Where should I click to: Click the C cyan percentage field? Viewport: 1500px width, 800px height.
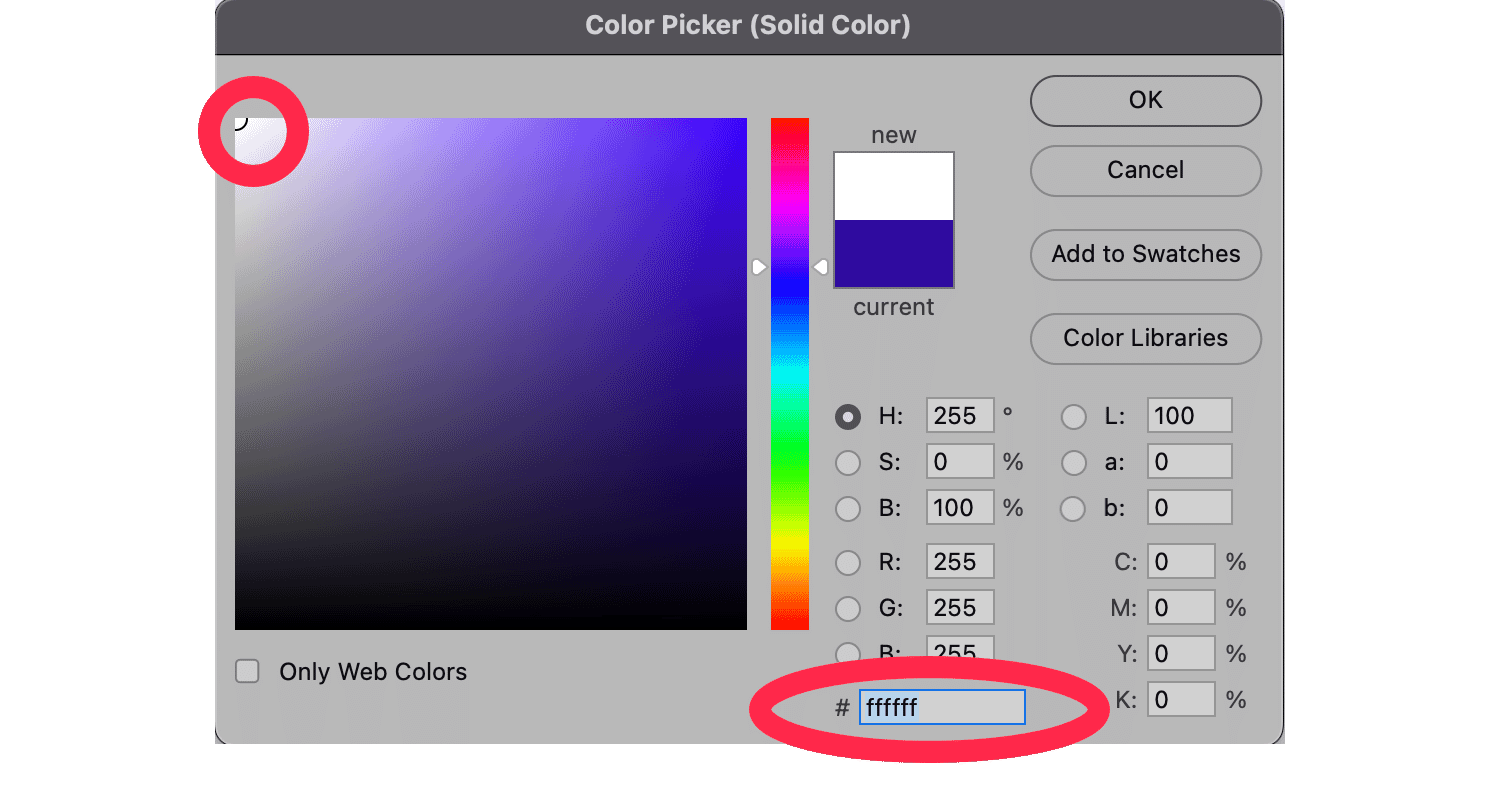click(x=1180, y=562)
